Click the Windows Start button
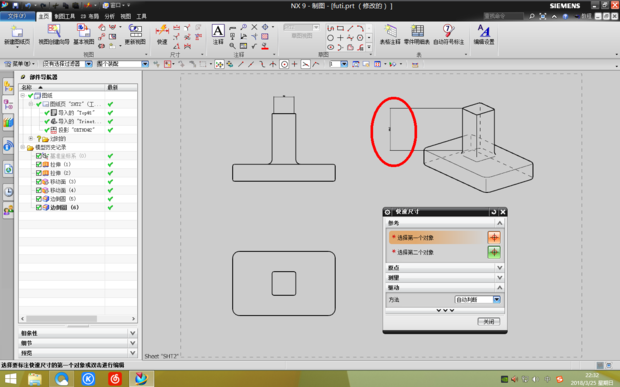This screenshot has height=387, width=620. point(10,379)
